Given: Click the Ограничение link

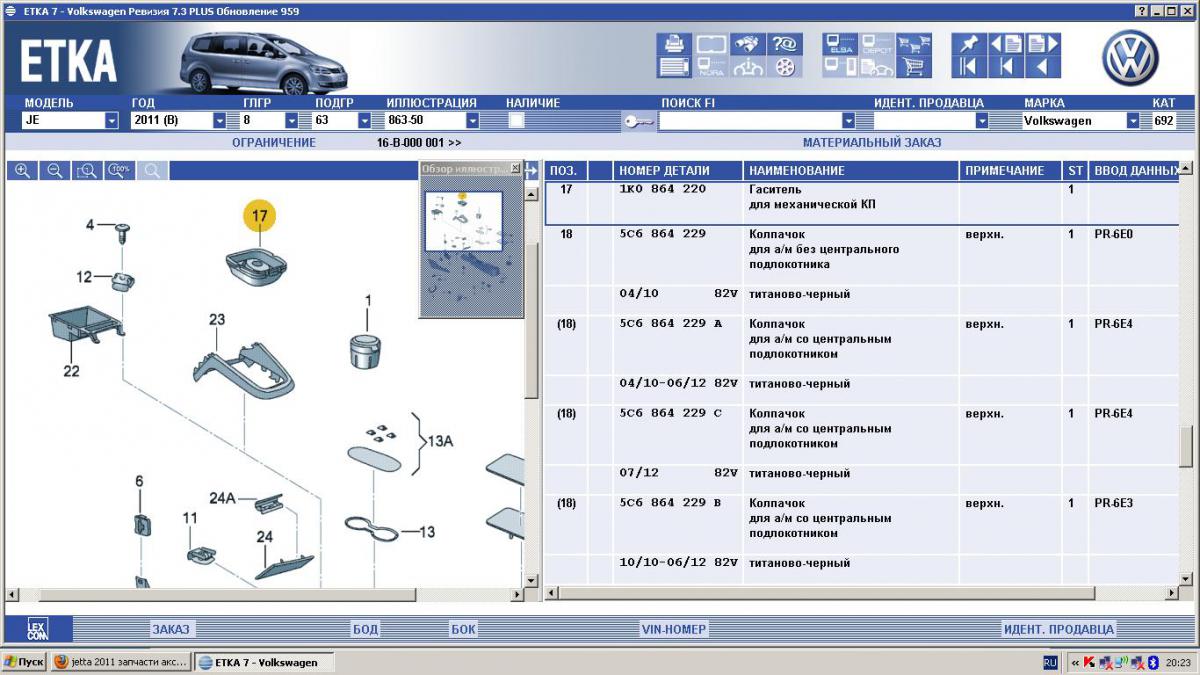Looking at the screenshot, I should 274,143.
